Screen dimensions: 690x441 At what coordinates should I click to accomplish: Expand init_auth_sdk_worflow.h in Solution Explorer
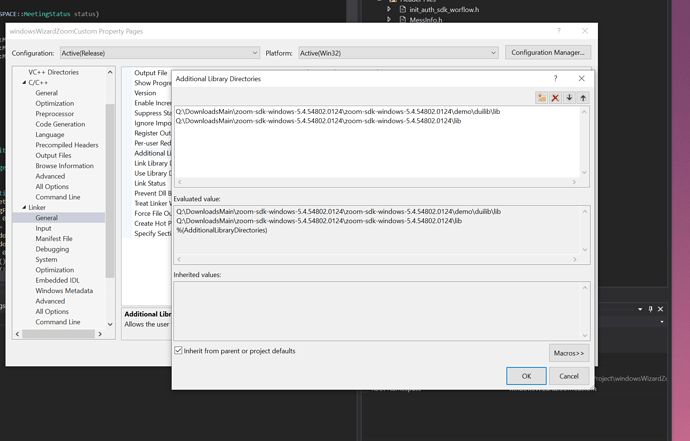(x=389, y=9)
